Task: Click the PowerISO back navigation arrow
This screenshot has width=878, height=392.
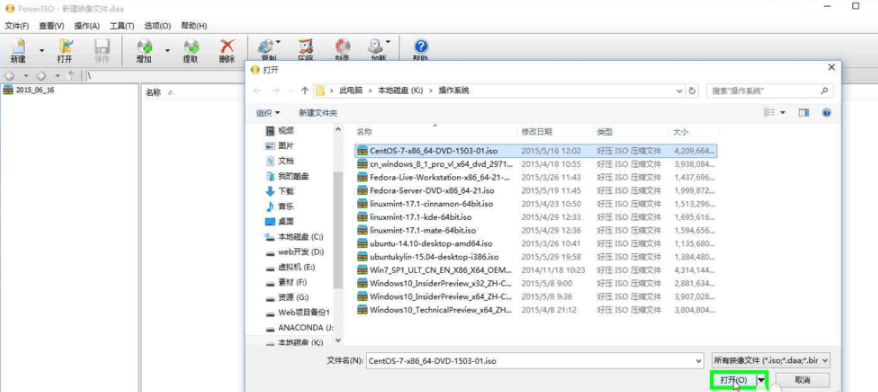Action: click(10, 76)
